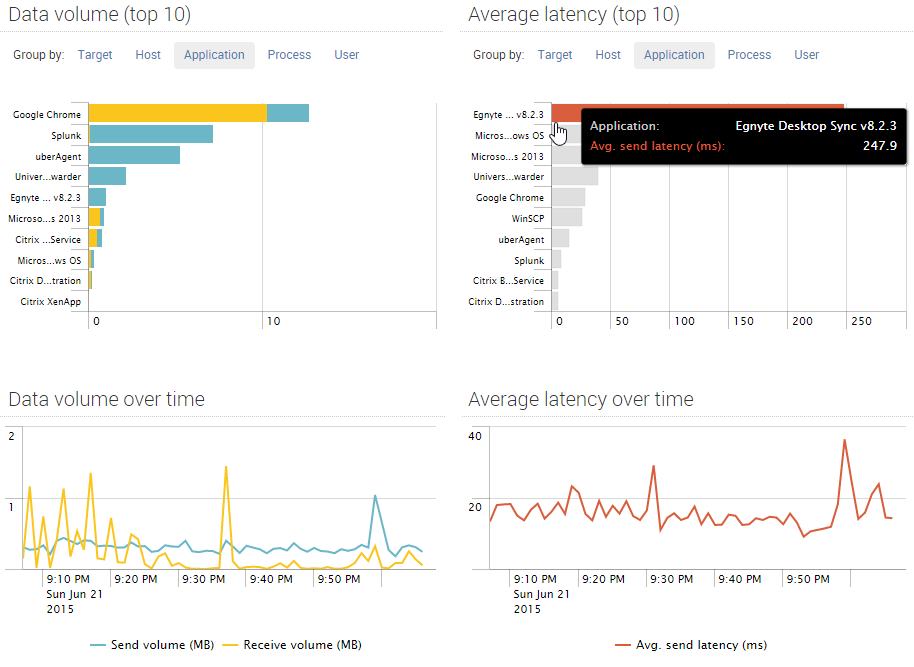The width and height of the screenshot is (914, 667).
Task: Click the Microso...s 2013 data volume bar
Action: tap(96, 218)
